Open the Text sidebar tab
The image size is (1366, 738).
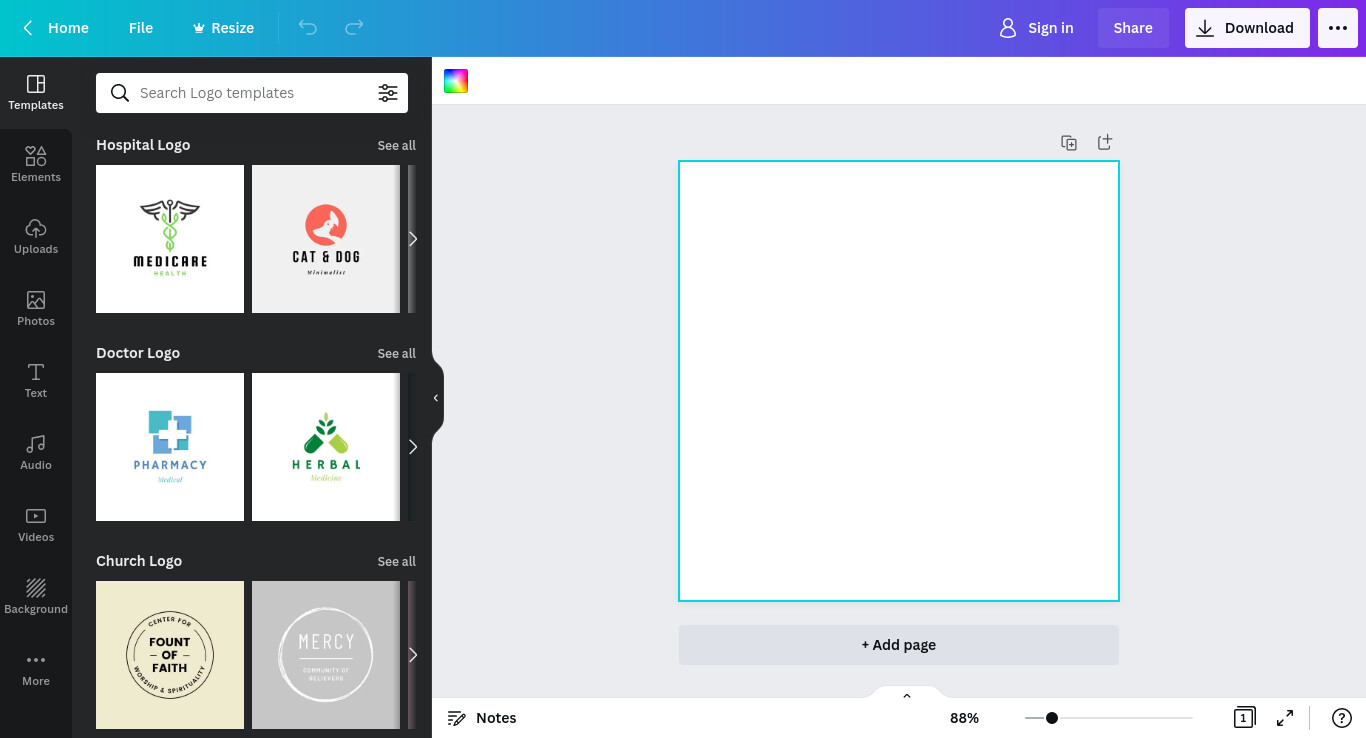click(x=36, y=381)
